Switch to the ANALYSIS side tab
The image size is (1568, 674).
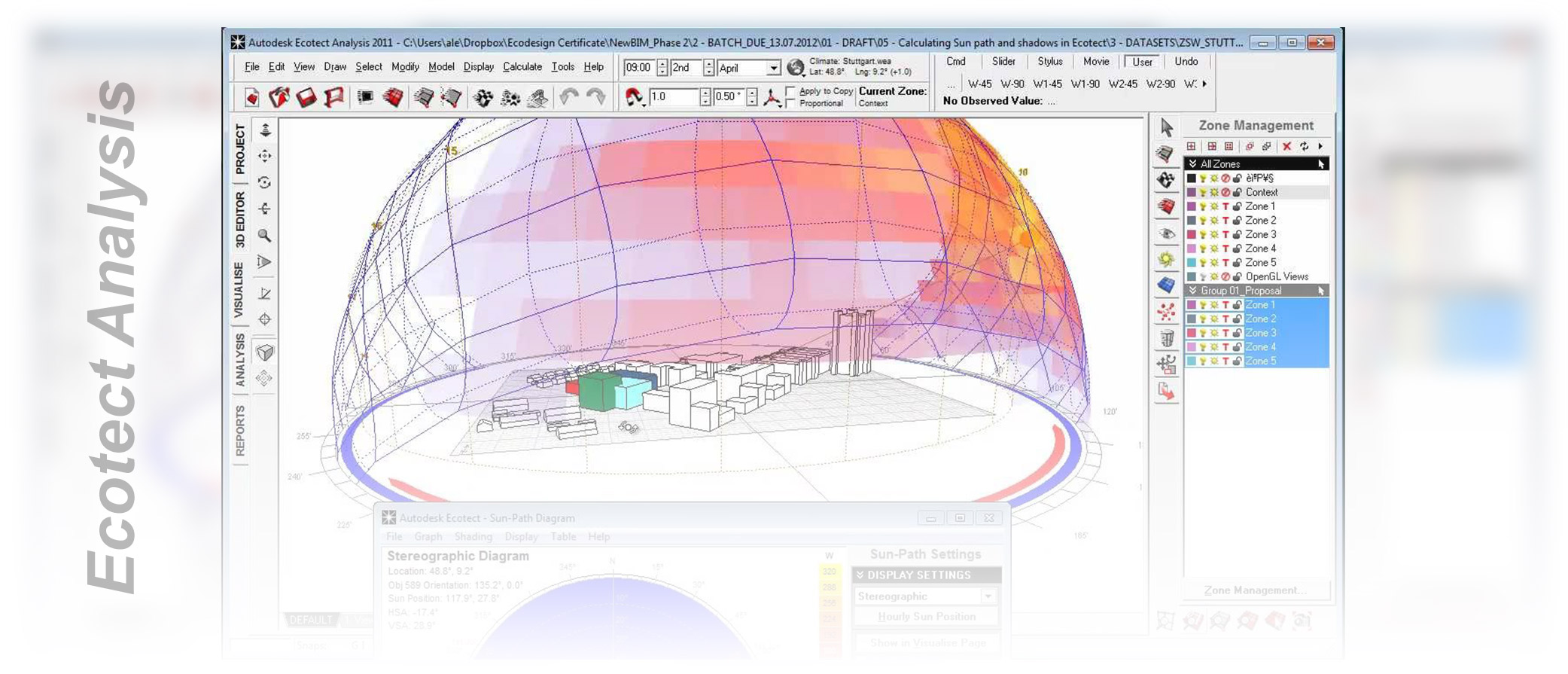(240, 360)
